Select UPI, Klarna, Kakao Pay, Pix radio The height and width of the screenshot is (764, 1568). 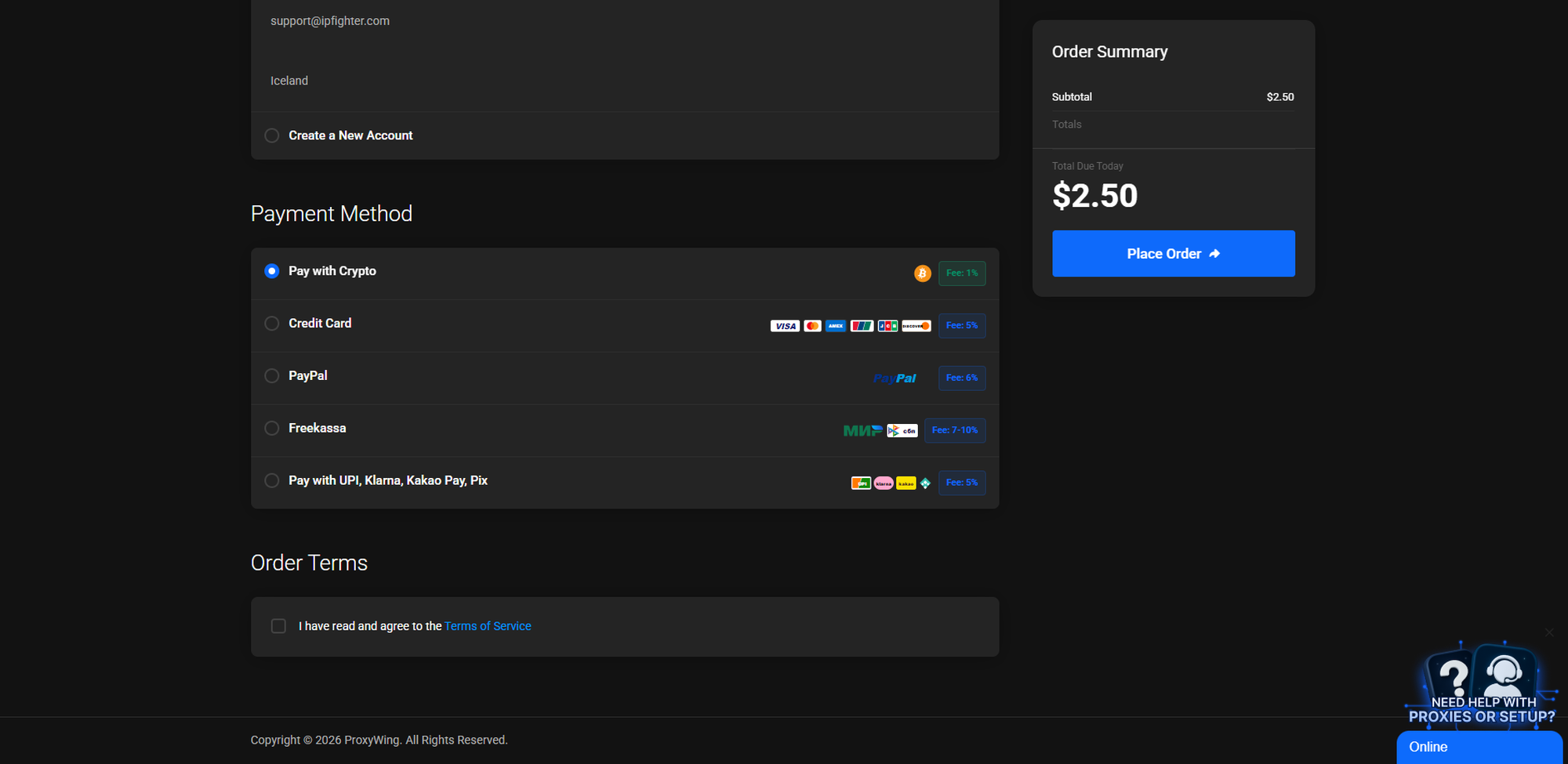point(272,481)
